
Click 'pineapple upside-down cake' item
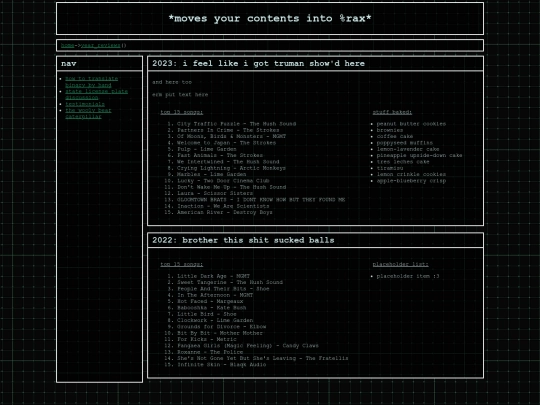[x=419, y=155]
